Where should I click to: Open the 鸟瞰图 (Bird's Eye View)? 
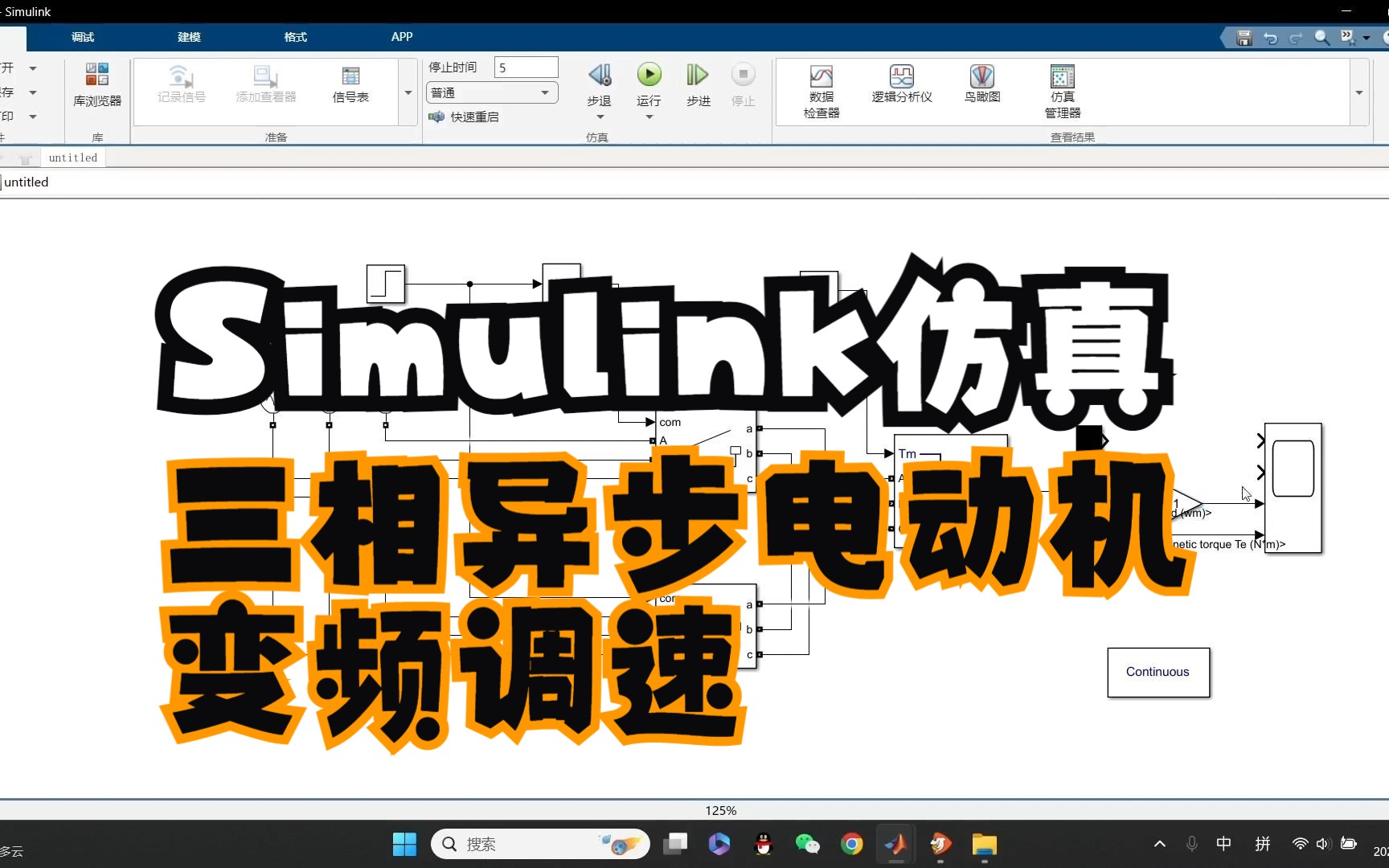click(982, 84)
